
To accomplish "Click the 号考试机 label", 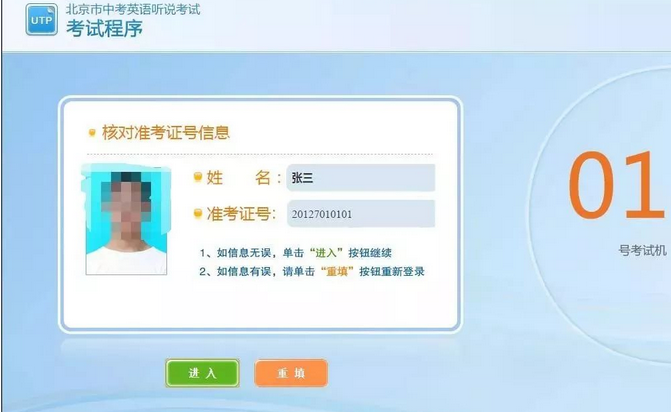I will [x=642, y=250].
